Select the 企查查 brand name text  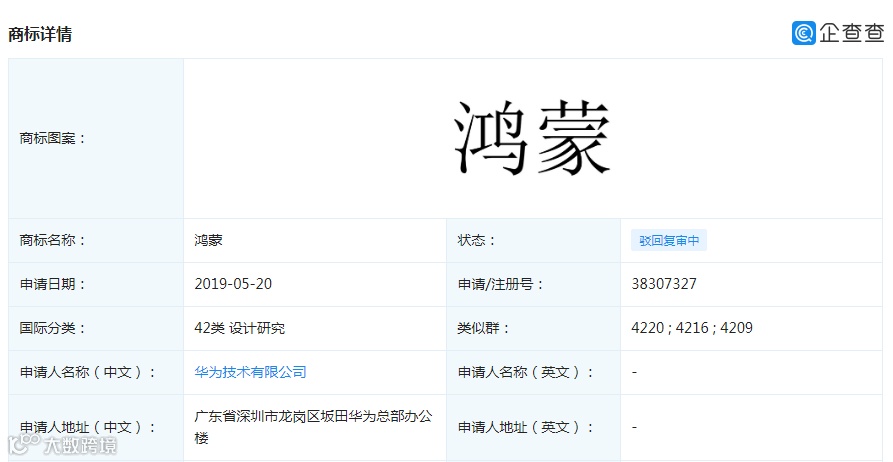851,33
